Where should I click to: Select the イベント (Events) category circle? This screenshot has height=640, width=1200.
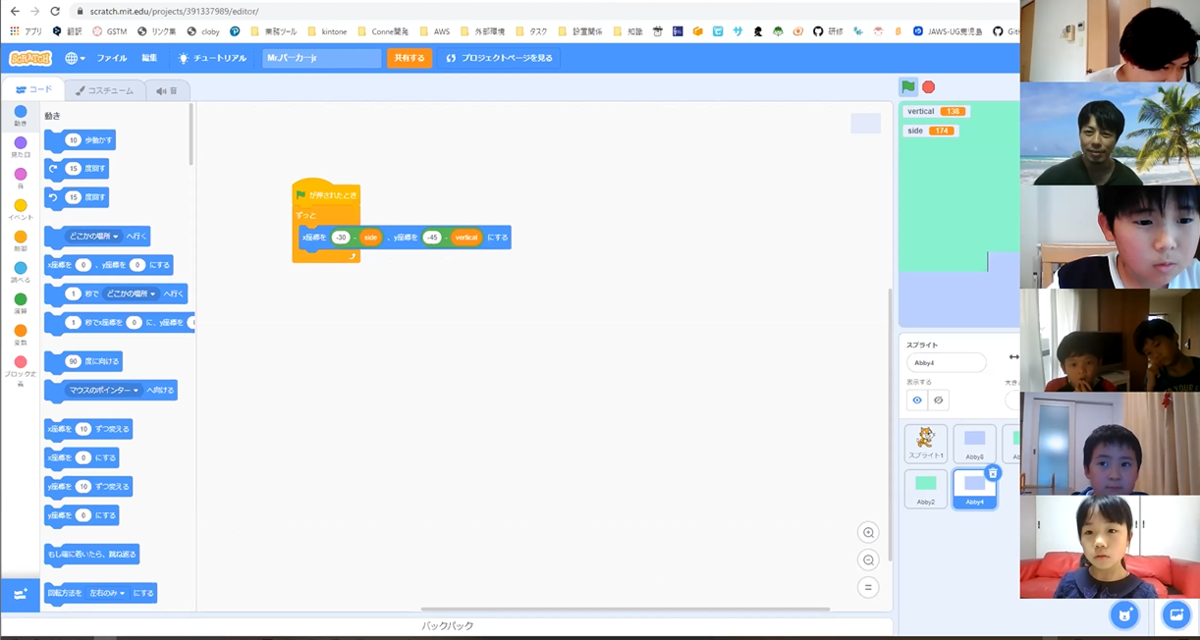point(20,205)
